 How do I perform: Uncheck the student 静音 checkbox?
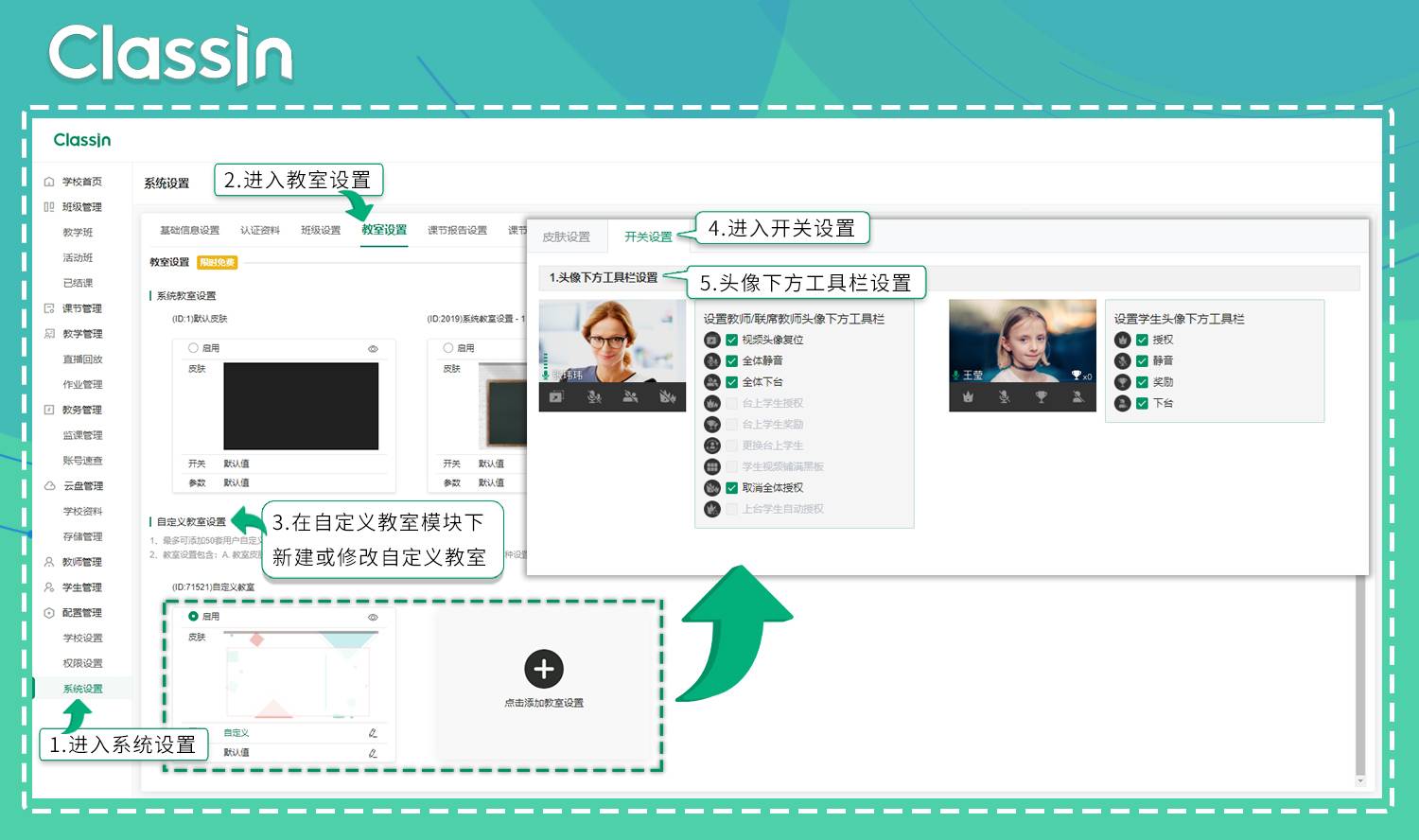(x=1142, y=360)
